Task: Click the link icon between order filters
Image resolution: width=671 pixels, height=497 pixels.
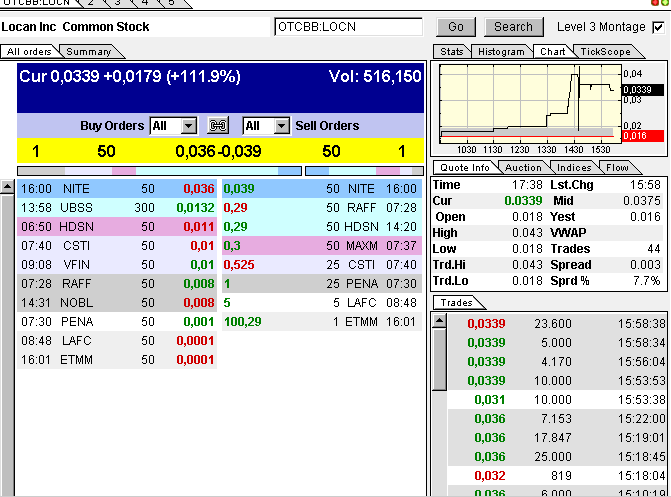Action: pos(218,126)
